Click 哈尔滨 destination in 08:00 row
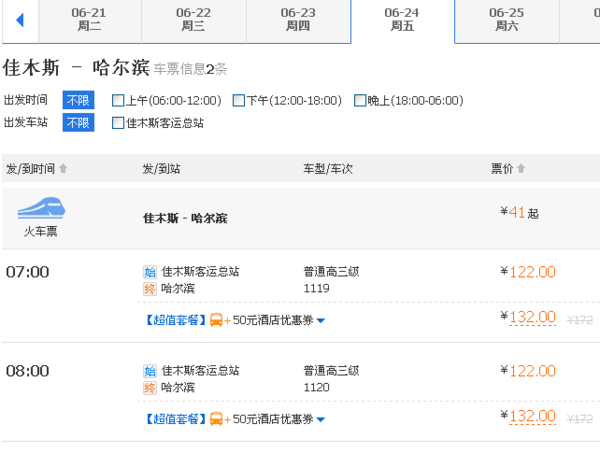Image resolution: width=600 pixels, height=453 pixels. (x=178, y=387)
